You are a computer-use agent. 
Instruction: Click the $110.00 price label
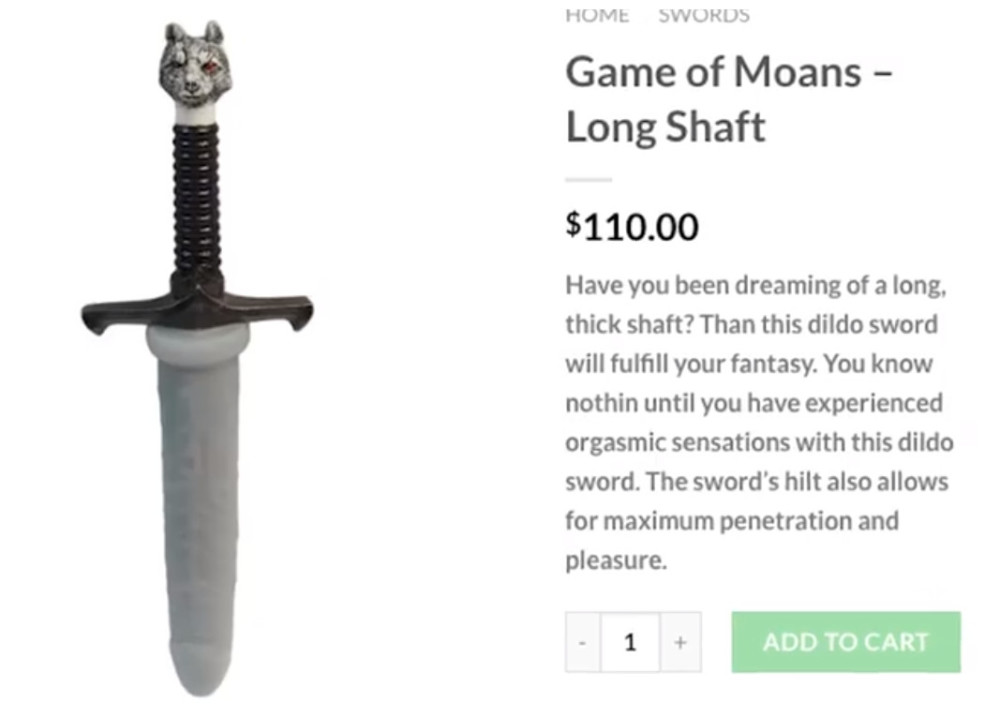632,227
